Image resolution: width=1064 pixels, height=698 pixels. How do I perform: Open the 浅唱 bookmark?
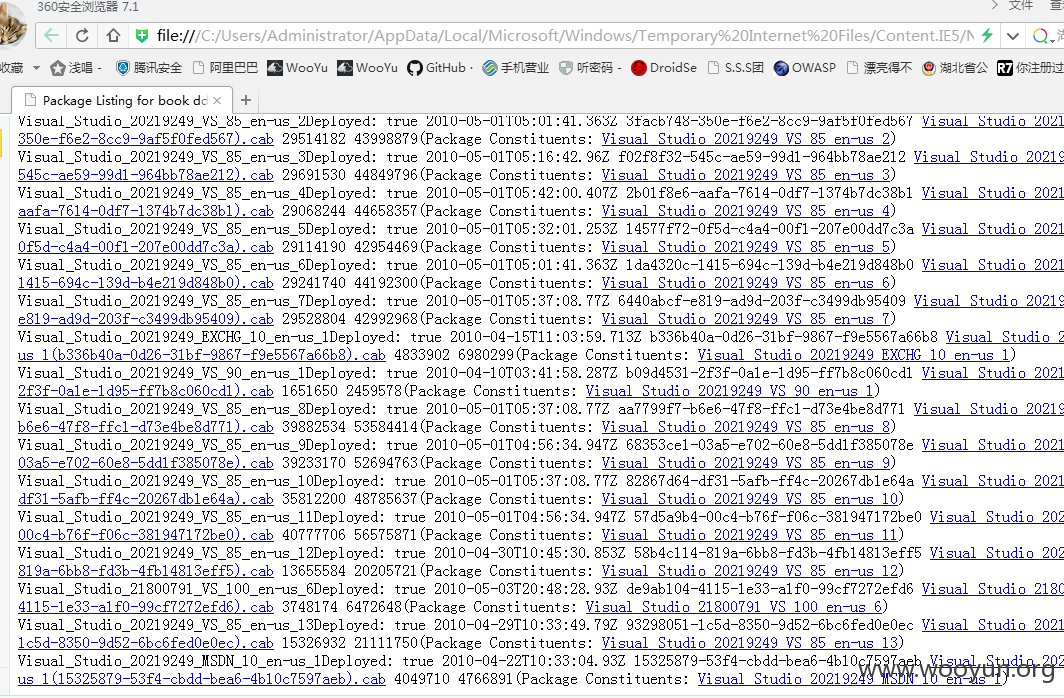76,68
